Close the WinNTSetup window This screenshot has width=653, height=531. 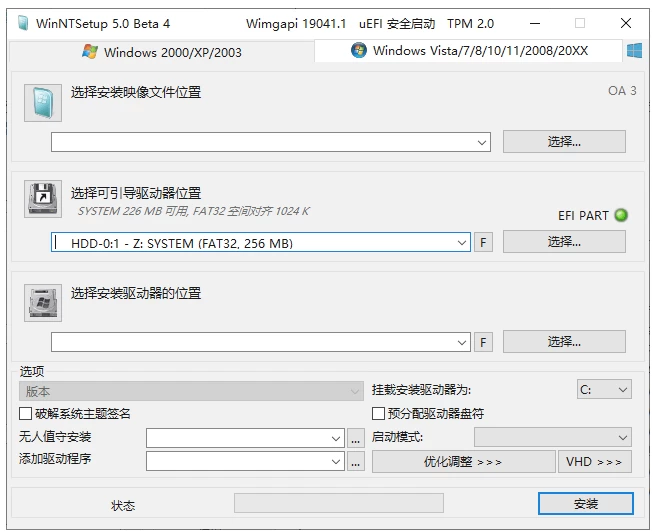click(626, 23)
